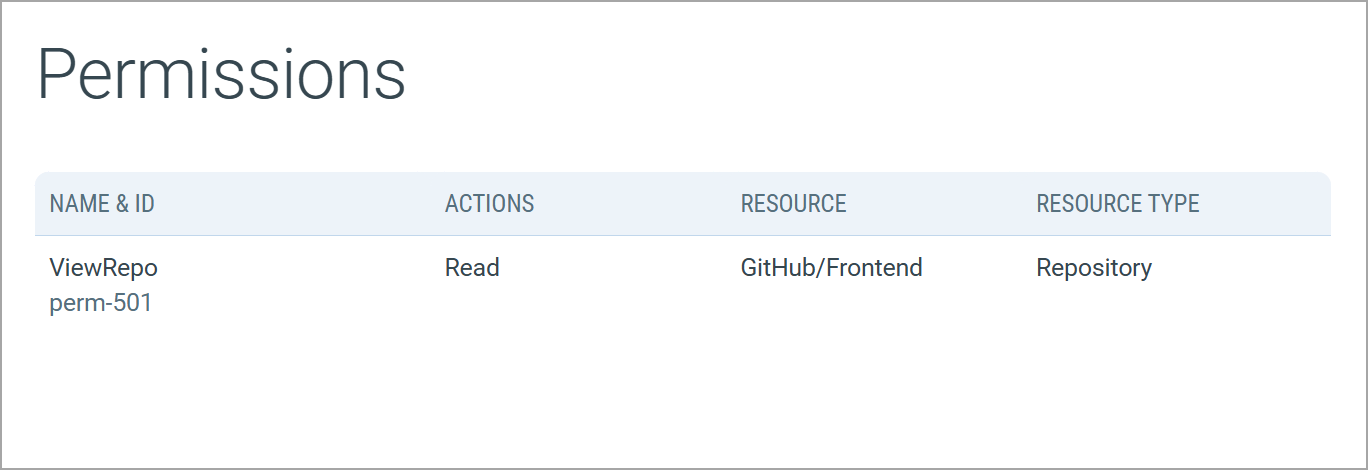Screen dimensions: 1368x470
Task: Focus the NAME & ID header label
Action: tap(102, 204)
